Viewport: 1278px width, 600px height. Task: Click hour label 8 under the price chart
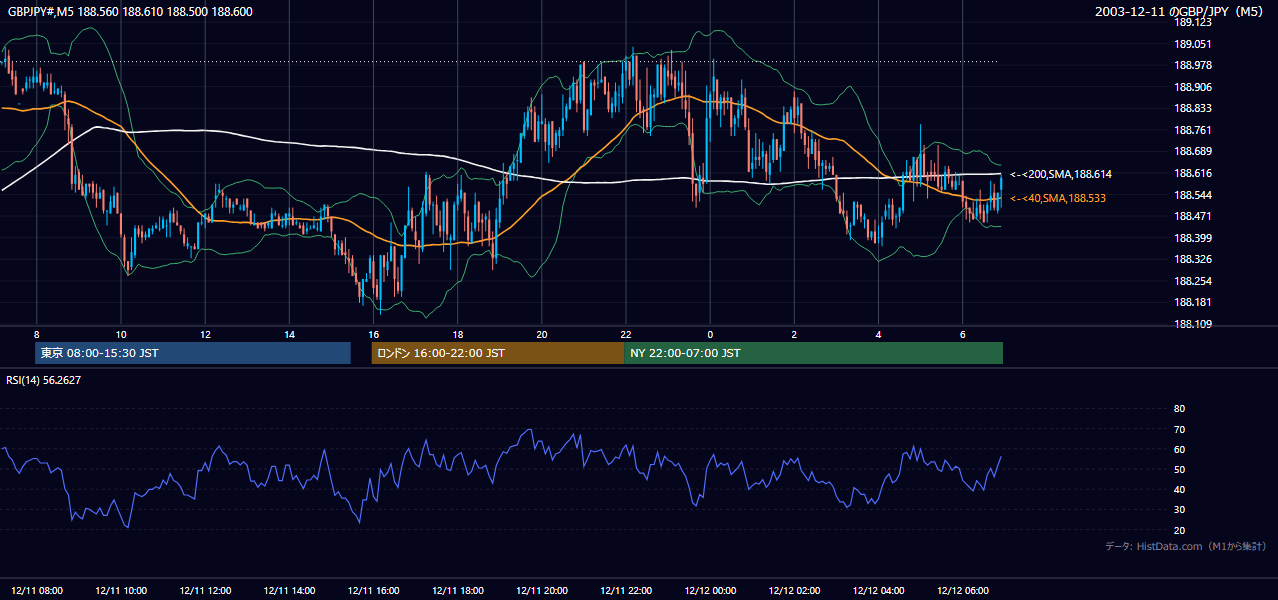pyautogui.click(x=37, y=334)
